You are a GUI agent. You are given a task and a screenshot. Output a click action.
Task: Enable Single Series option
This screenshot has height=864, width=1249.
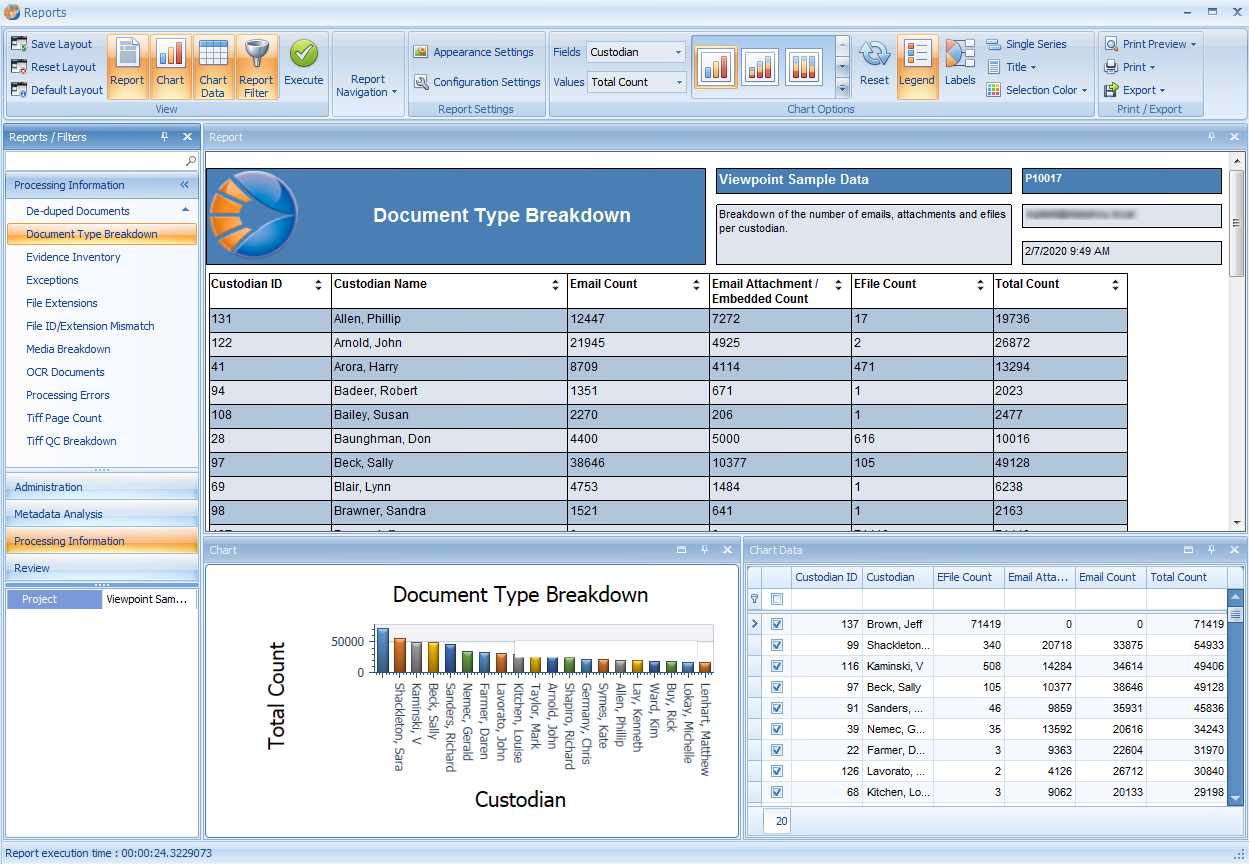(1027, 44)
